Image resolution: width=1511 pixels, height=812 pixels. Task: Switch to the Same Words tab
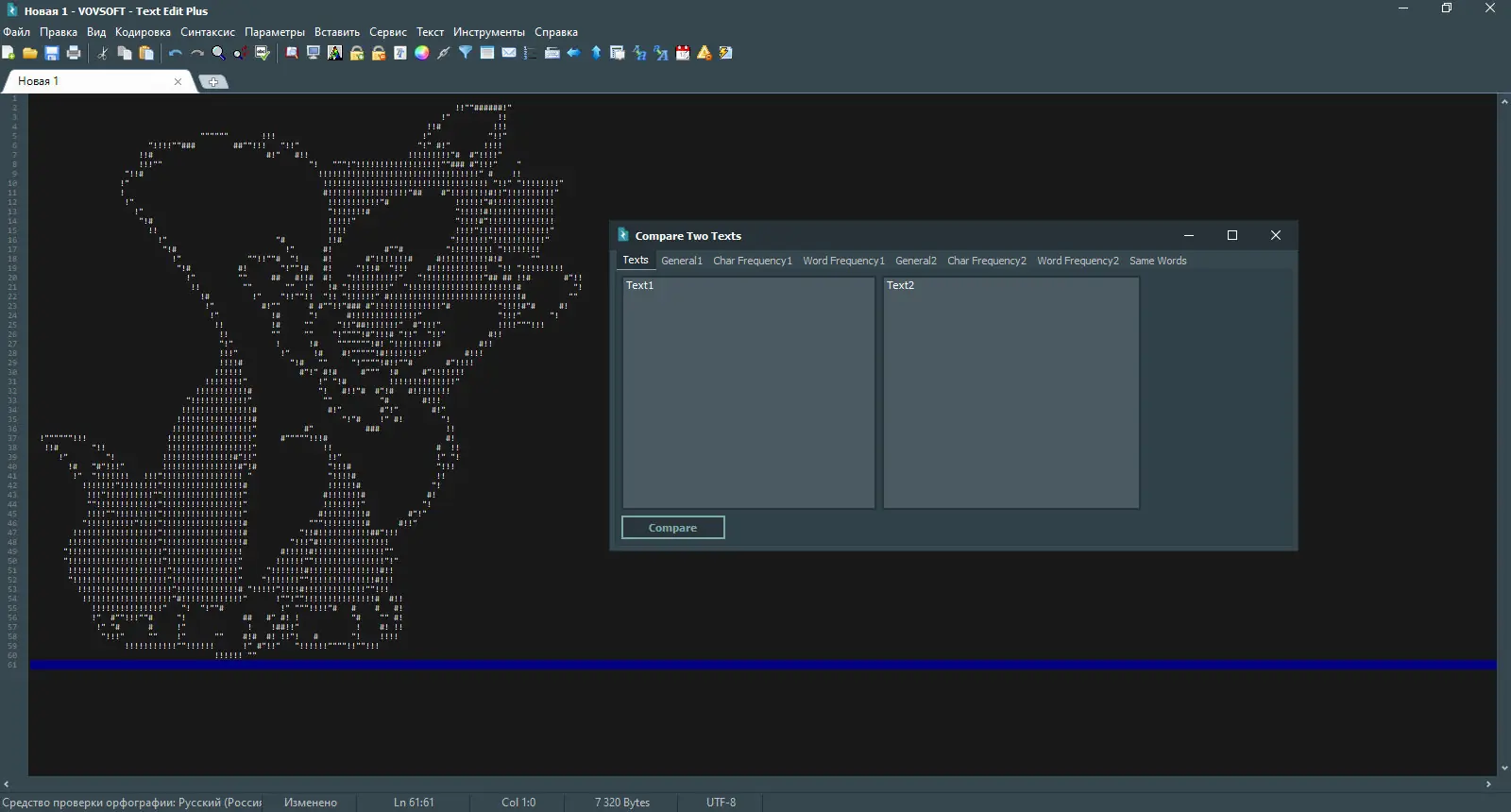point(1158,261)
